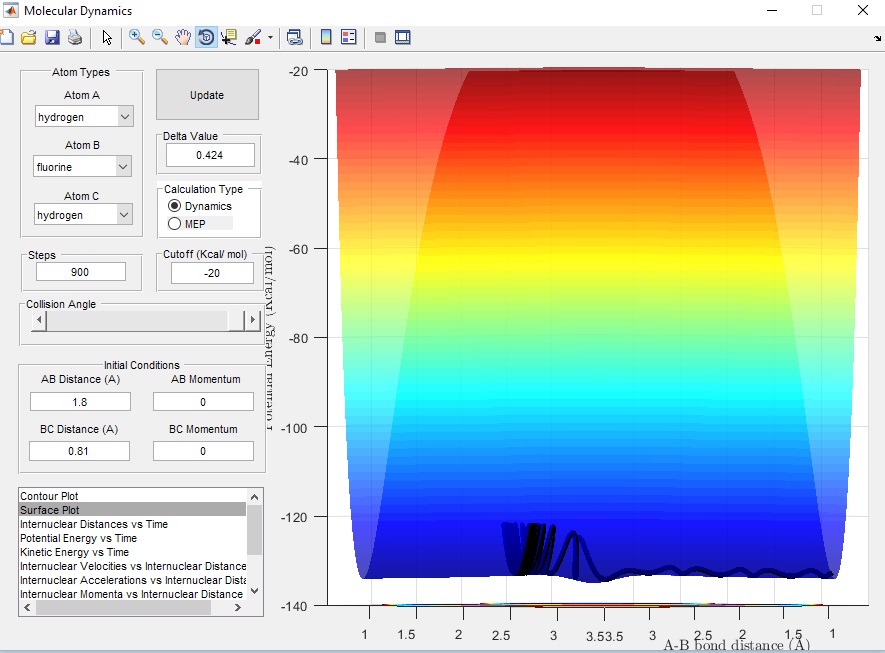The image size is (885, 653).
Task: Select the Data Cursor tool
Action: [229, 38]
